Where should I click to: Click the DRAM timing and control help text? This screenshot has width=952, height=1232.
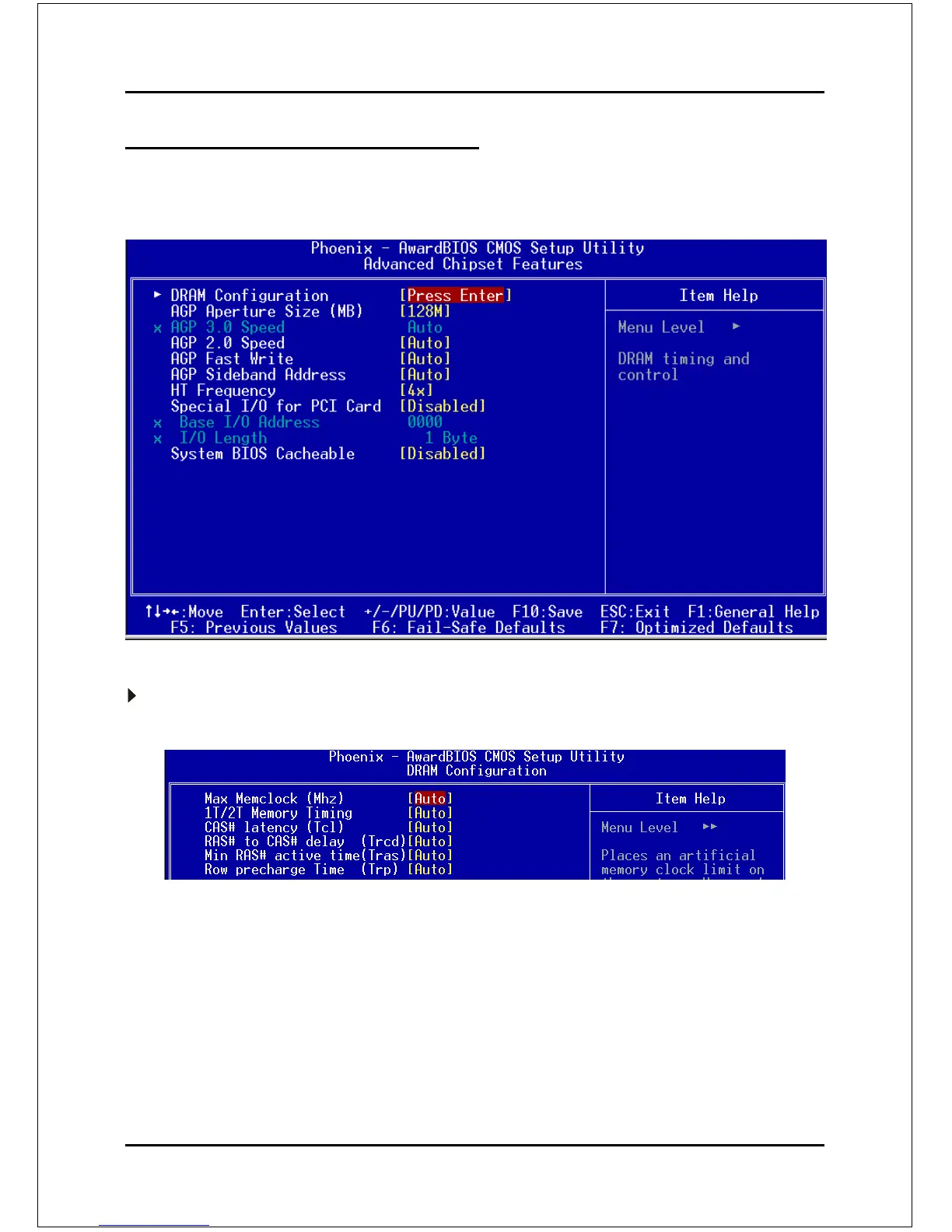point(684,367)
